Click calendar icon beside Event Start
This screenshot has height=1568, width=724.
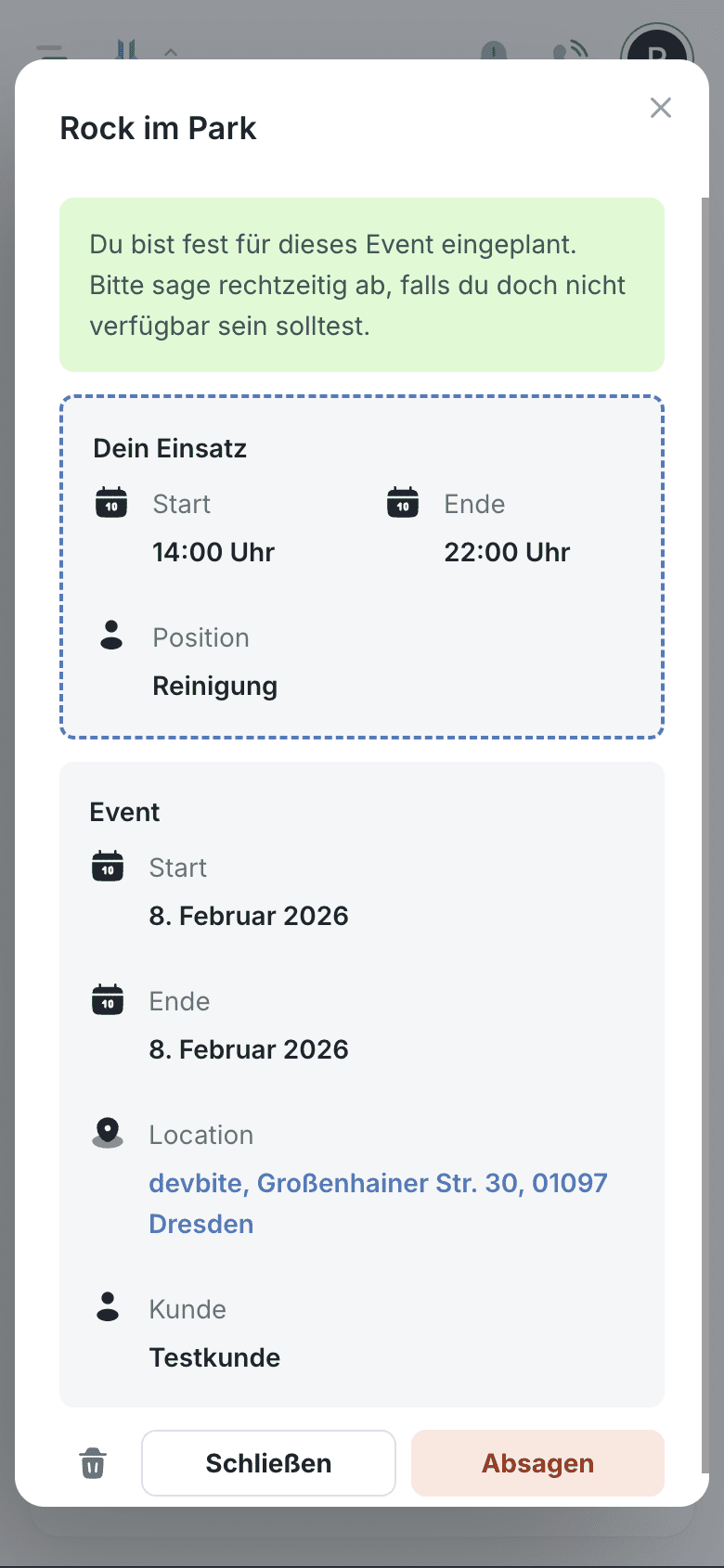click(x=108, y=867)
